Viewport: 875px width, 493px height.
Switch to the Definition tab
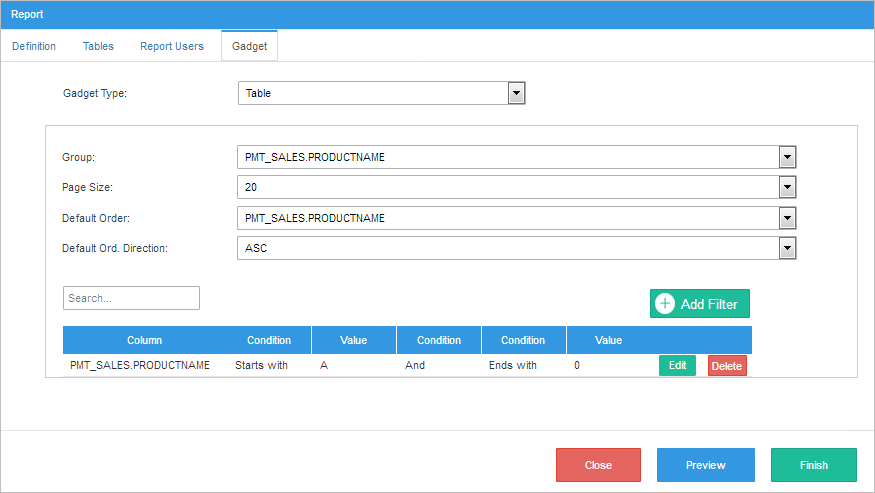tap(34, 46)
